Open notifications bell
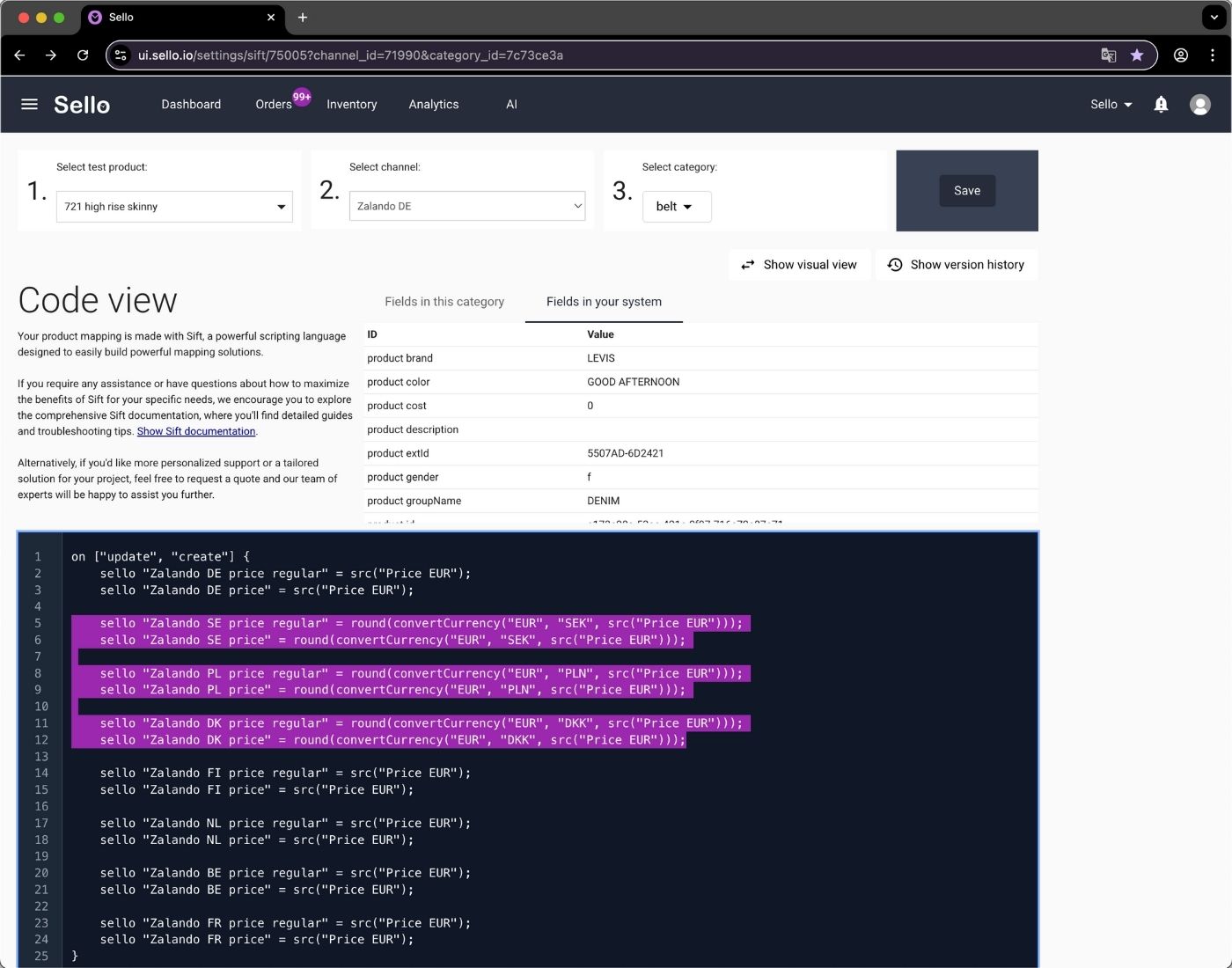Viewport: 1232px width, 968px height. [1161, 104]
